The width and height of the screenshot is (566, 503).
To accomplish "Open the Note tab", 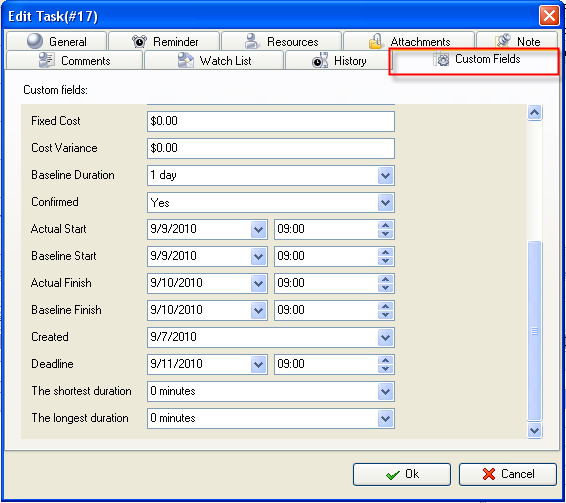I will 517,41.
